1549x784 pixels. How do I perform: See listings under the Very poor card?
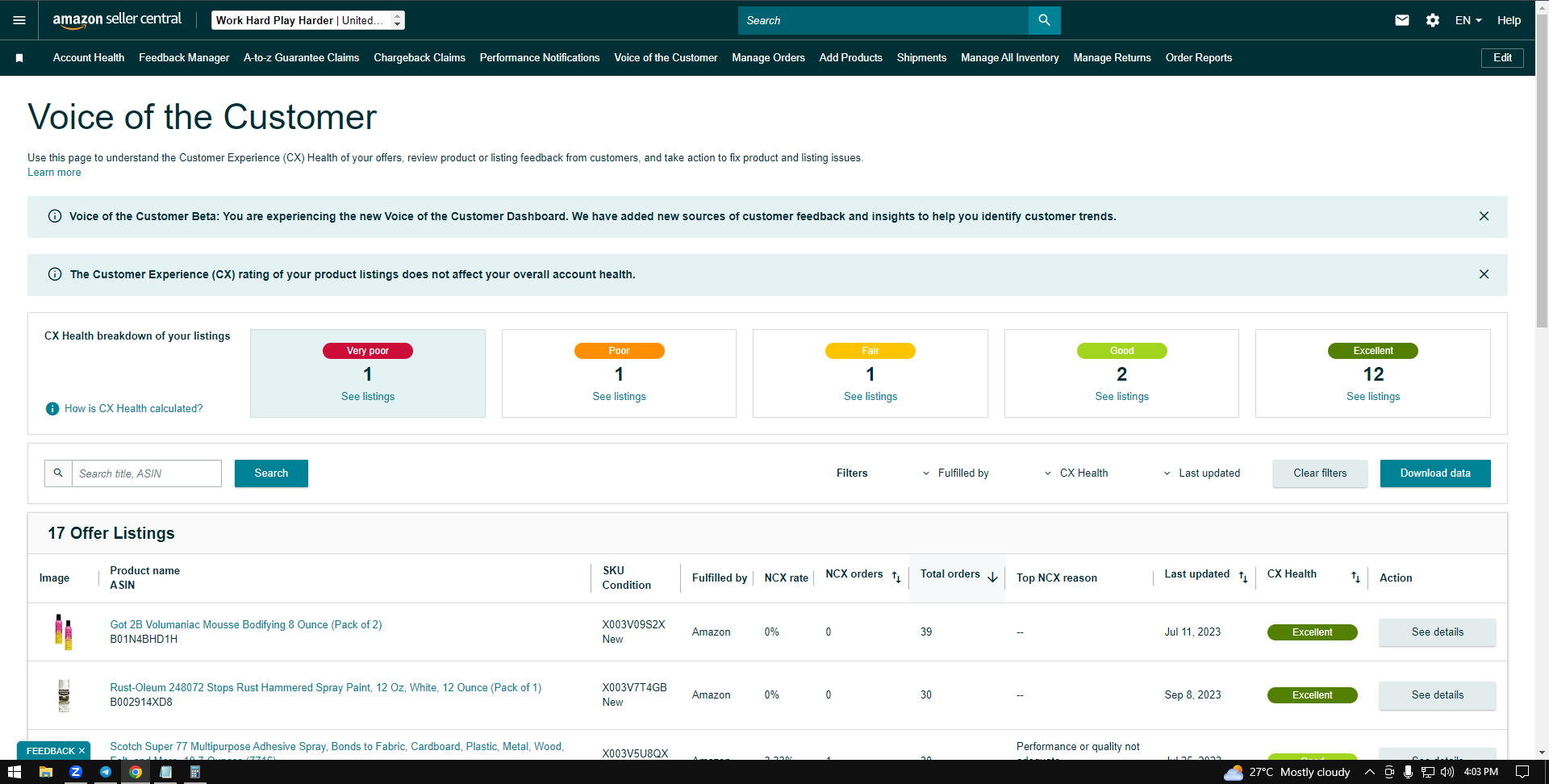click(x=368, y=397)
